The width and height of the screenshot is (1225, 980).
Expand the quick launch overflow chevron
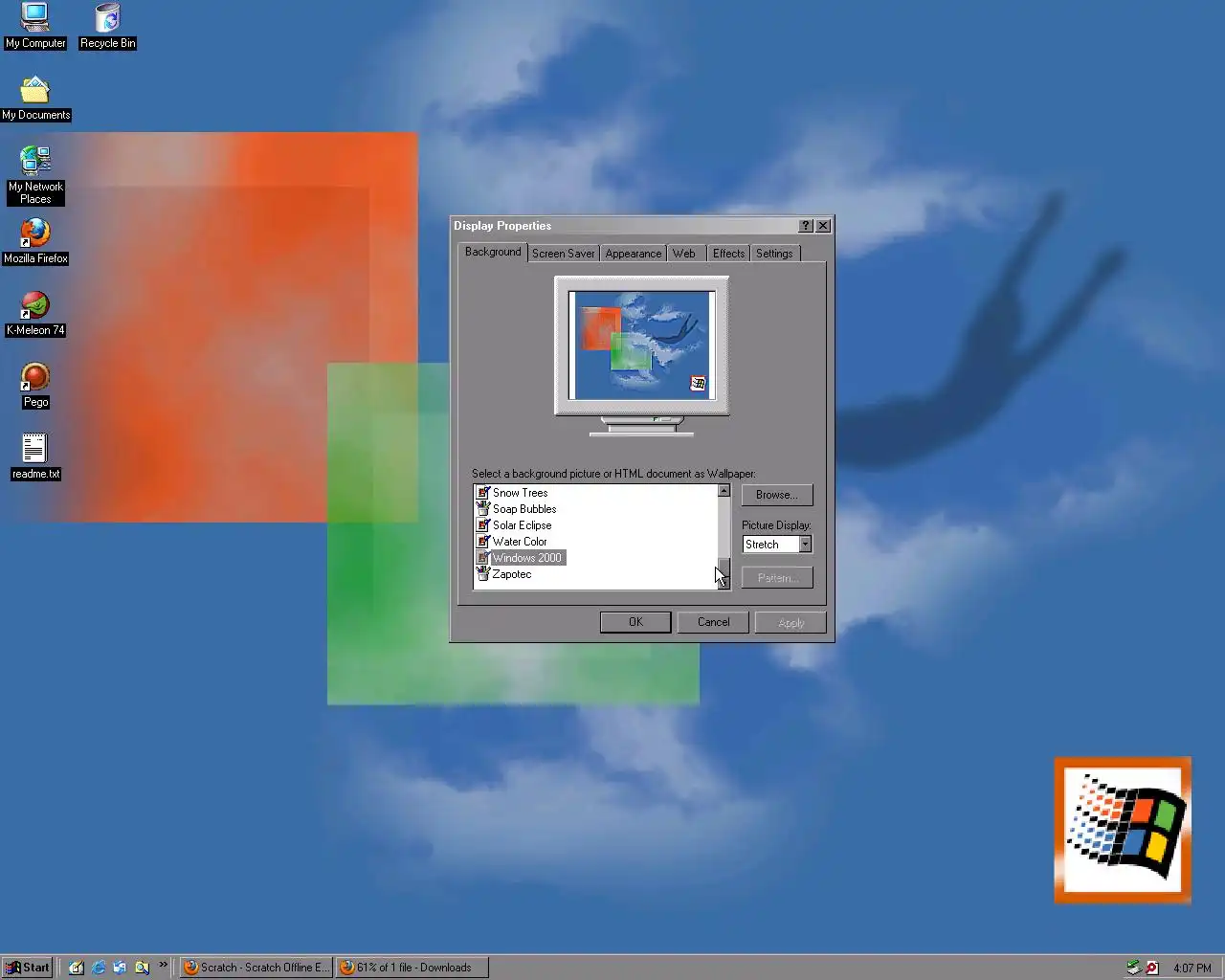coord(163,965)
